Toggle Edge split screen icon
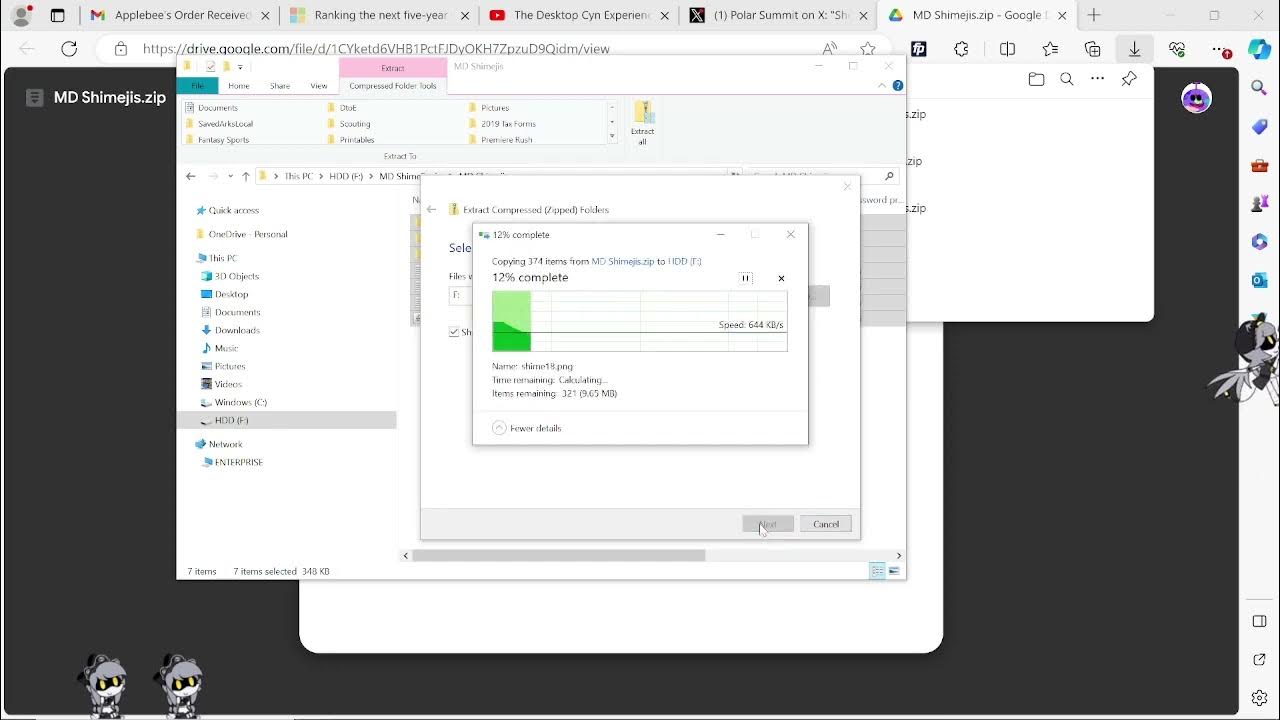 pyautogui.click(x=1007, y=48)
